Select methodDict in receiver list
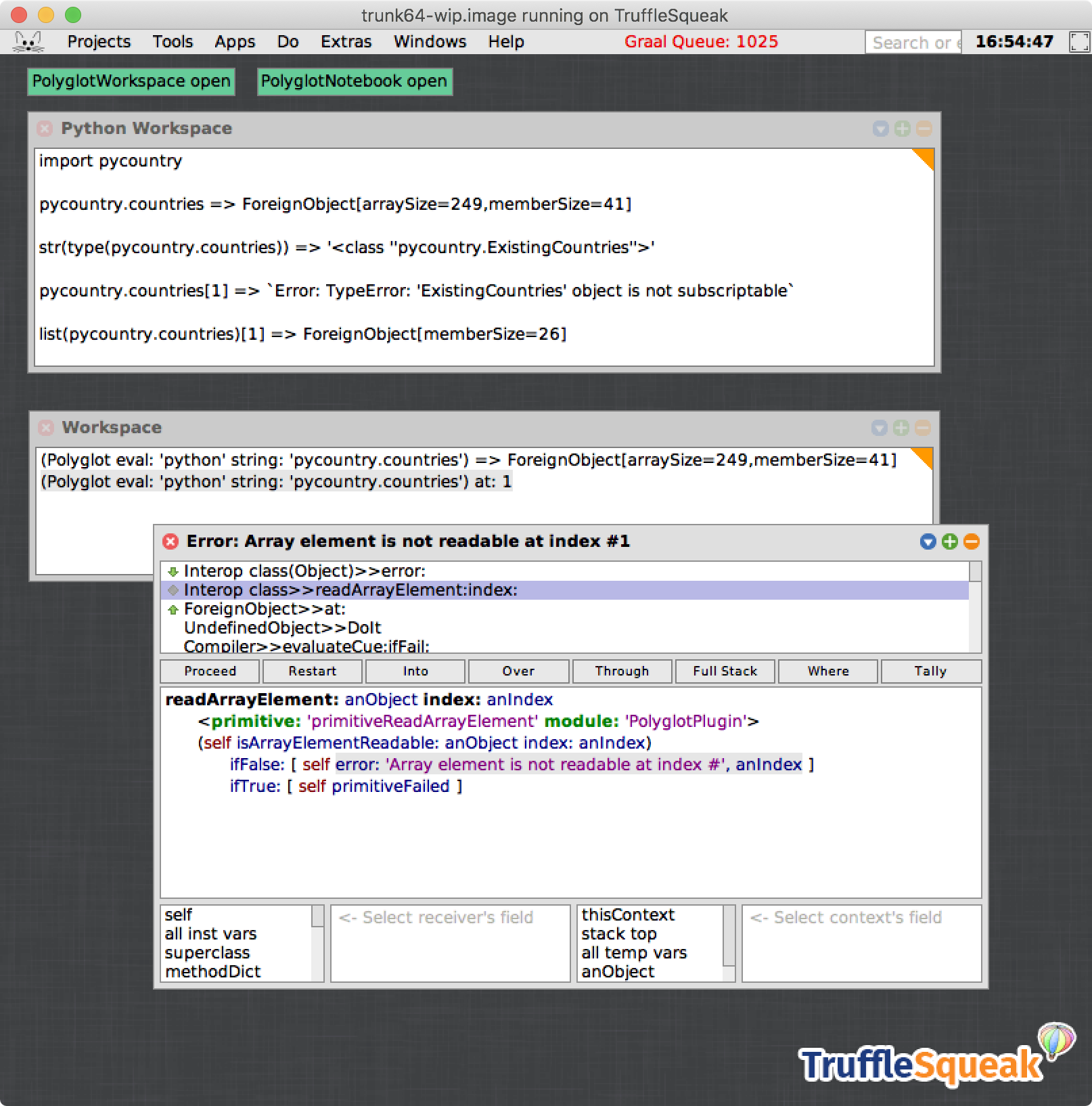1092x1106 pixels. tap(237, 972)
